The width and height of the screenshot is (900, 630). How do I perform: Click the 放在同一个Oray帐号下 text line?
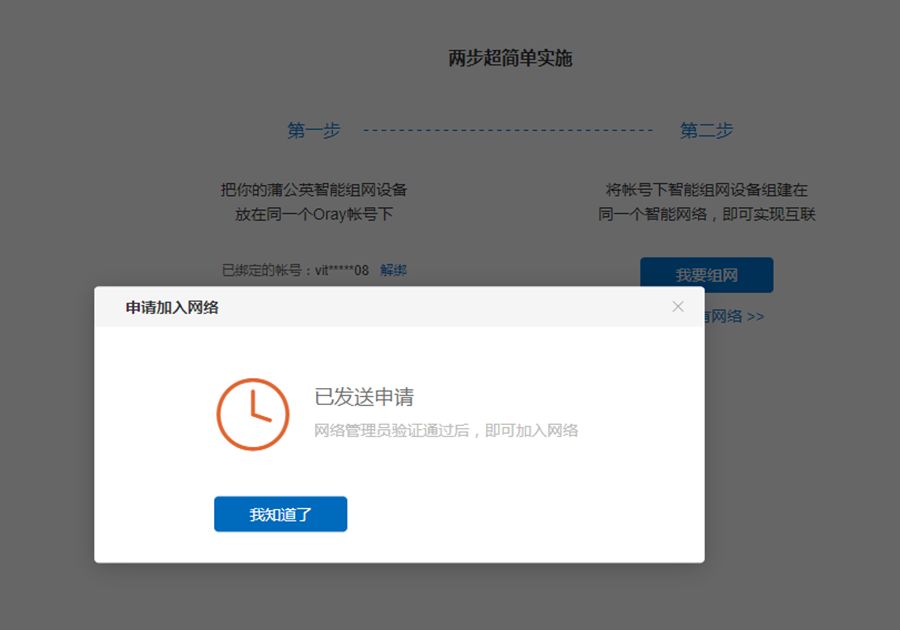coord(314,215)
